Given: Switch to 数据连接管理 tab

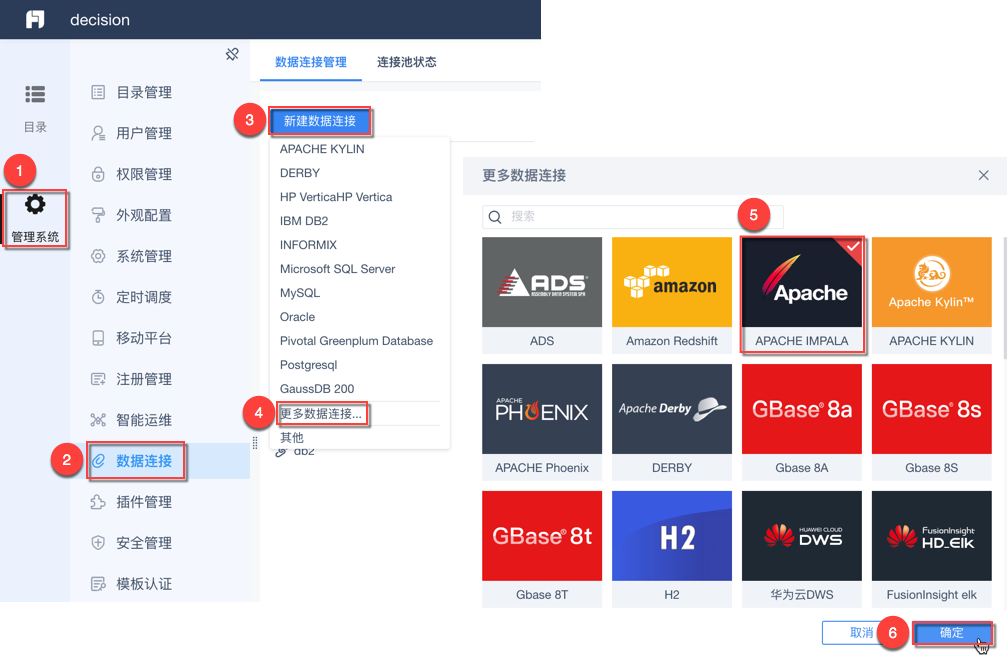Looking at the screenshot, I should 311,62.
